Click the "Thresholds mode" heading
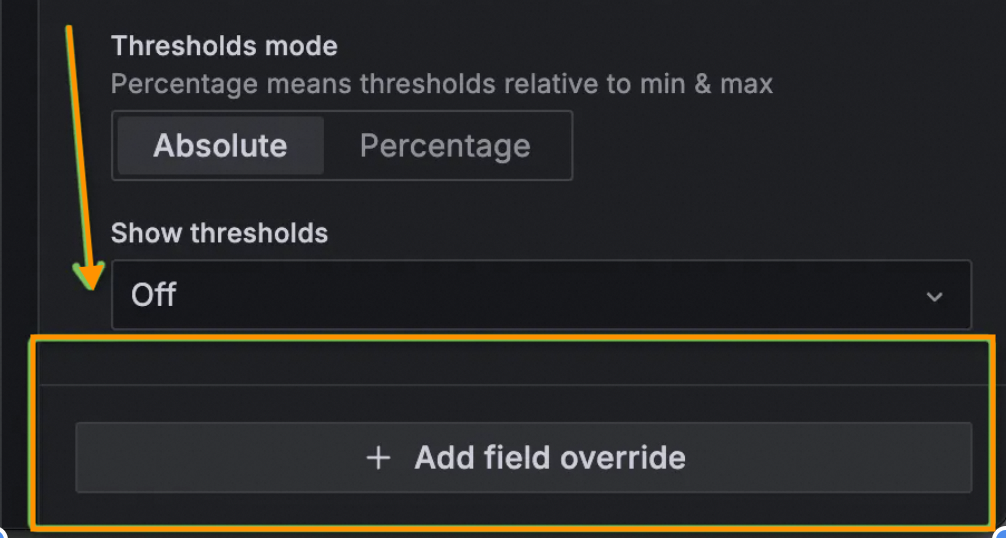1006x538 pixels. pos(224,45)
